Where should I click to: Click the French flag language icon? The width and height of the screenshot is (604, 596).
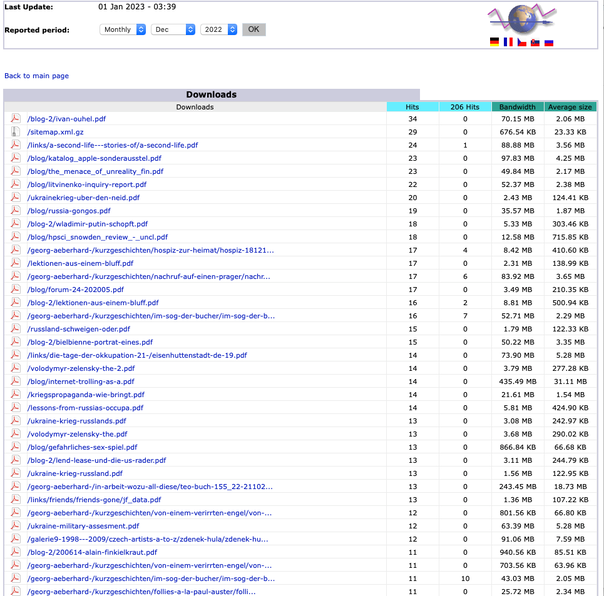(508, 42)
